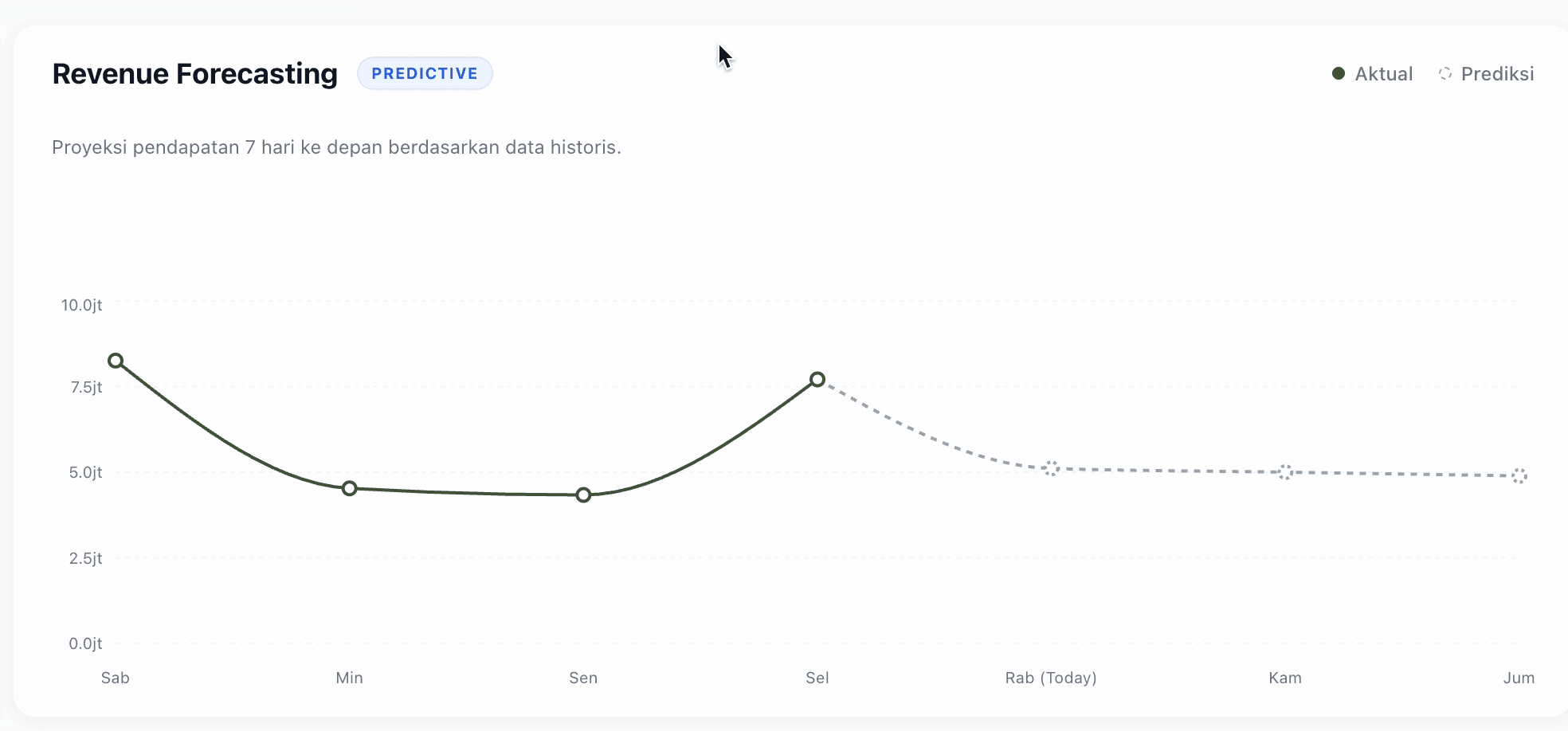
Task: Click the Rab (Today) predicted data point
Action: click(x=1052, y=468)
